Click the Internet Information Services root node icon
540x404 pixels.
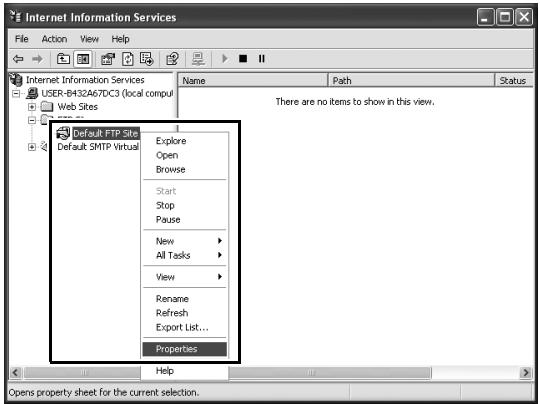pyautogui.click(x=16, y=80)
